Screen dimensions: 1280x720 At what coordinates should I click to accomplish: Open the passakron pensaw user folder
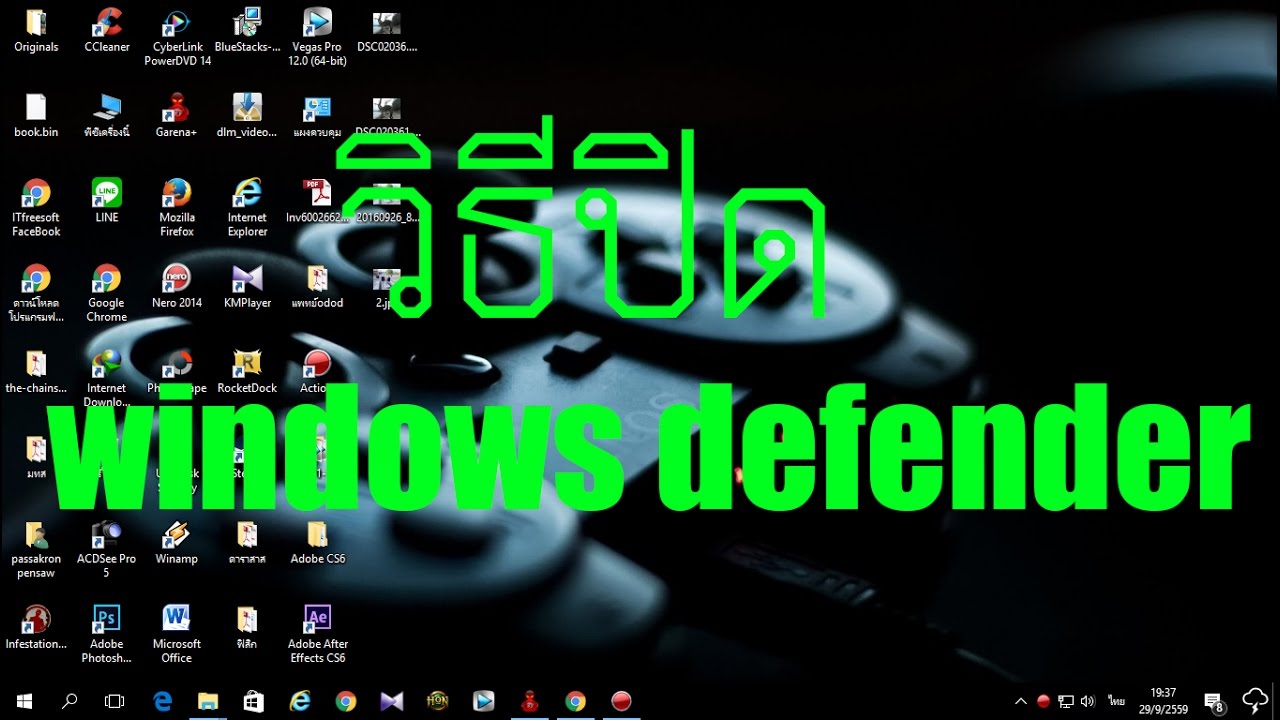pyautogui.click(x=36, y=550)
